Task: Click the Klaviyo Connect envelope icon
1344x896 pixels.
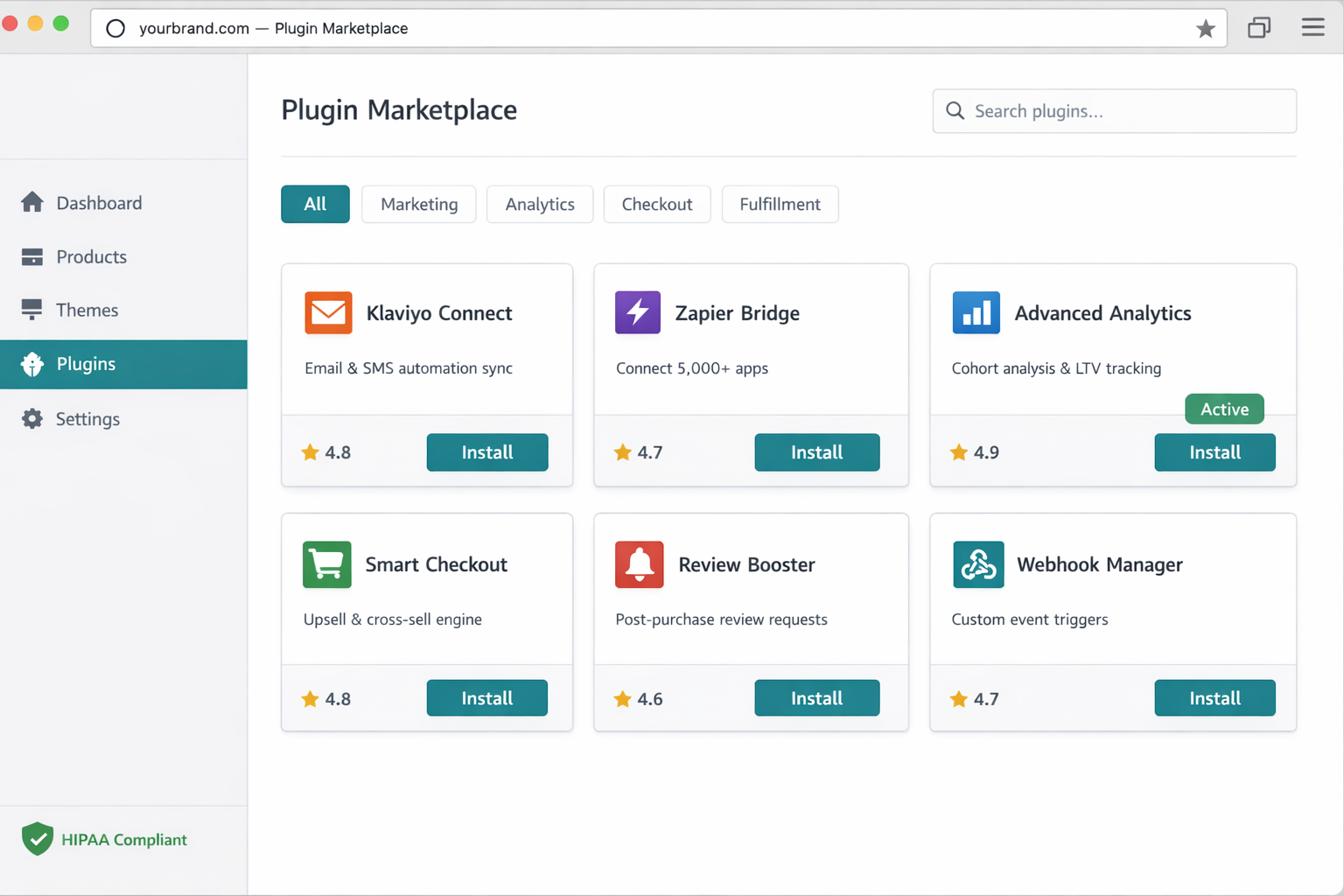Action: (328, 312)
